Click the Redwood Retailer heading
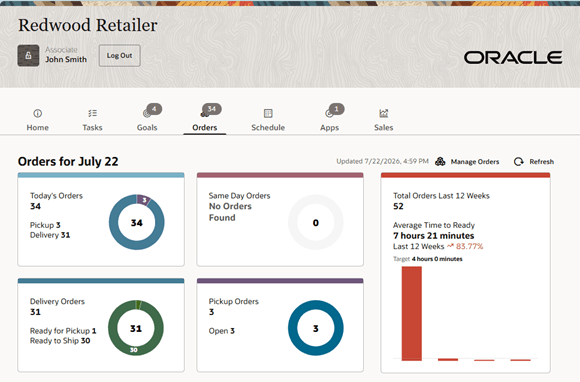580x382 pixels. (88, 26)
